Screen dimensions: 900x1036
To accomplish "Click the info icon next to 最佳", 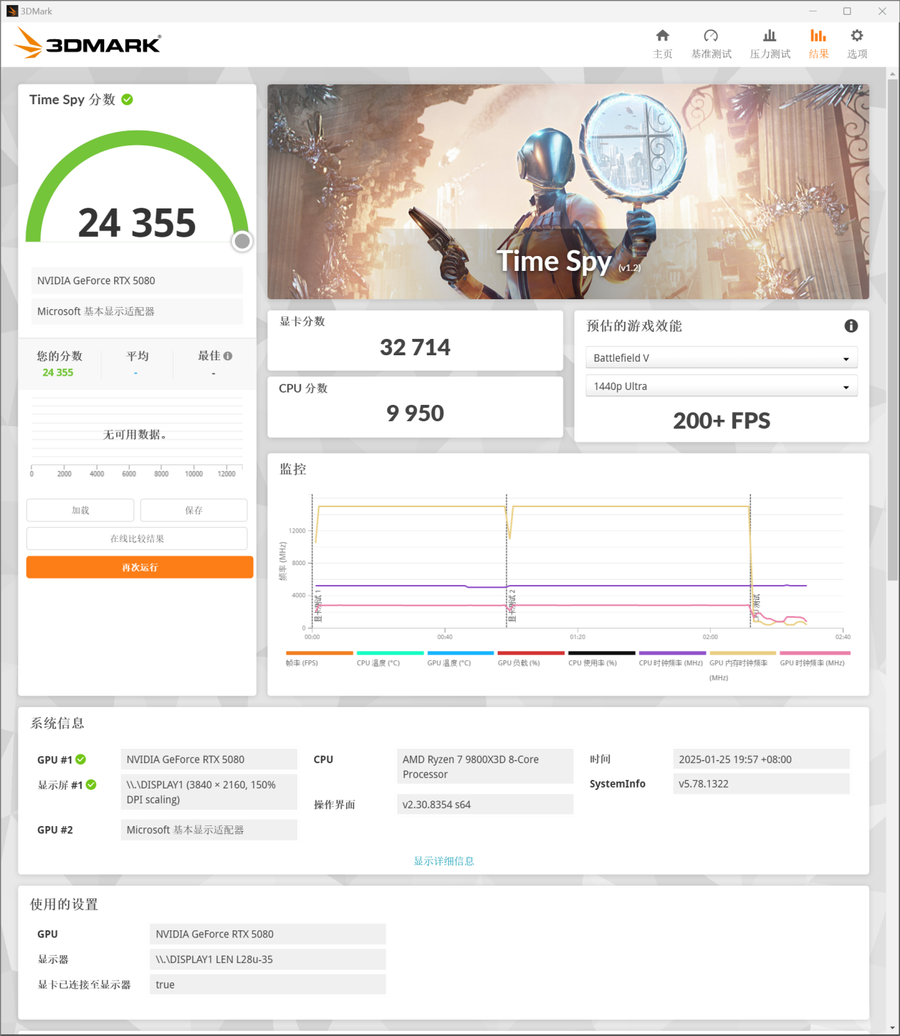I will pyautogui.click(x=228, y=356).
